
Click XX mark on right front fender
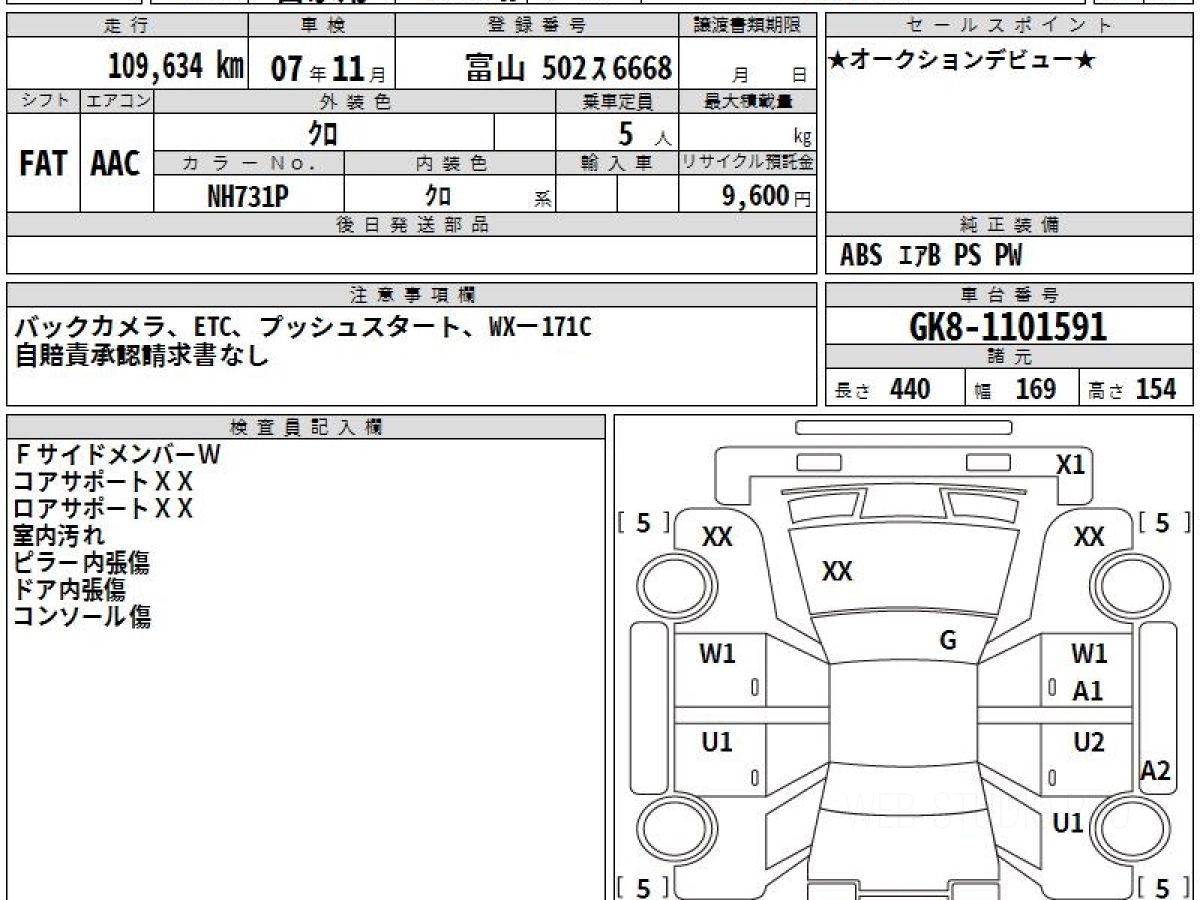click(x=1089, y=537)
